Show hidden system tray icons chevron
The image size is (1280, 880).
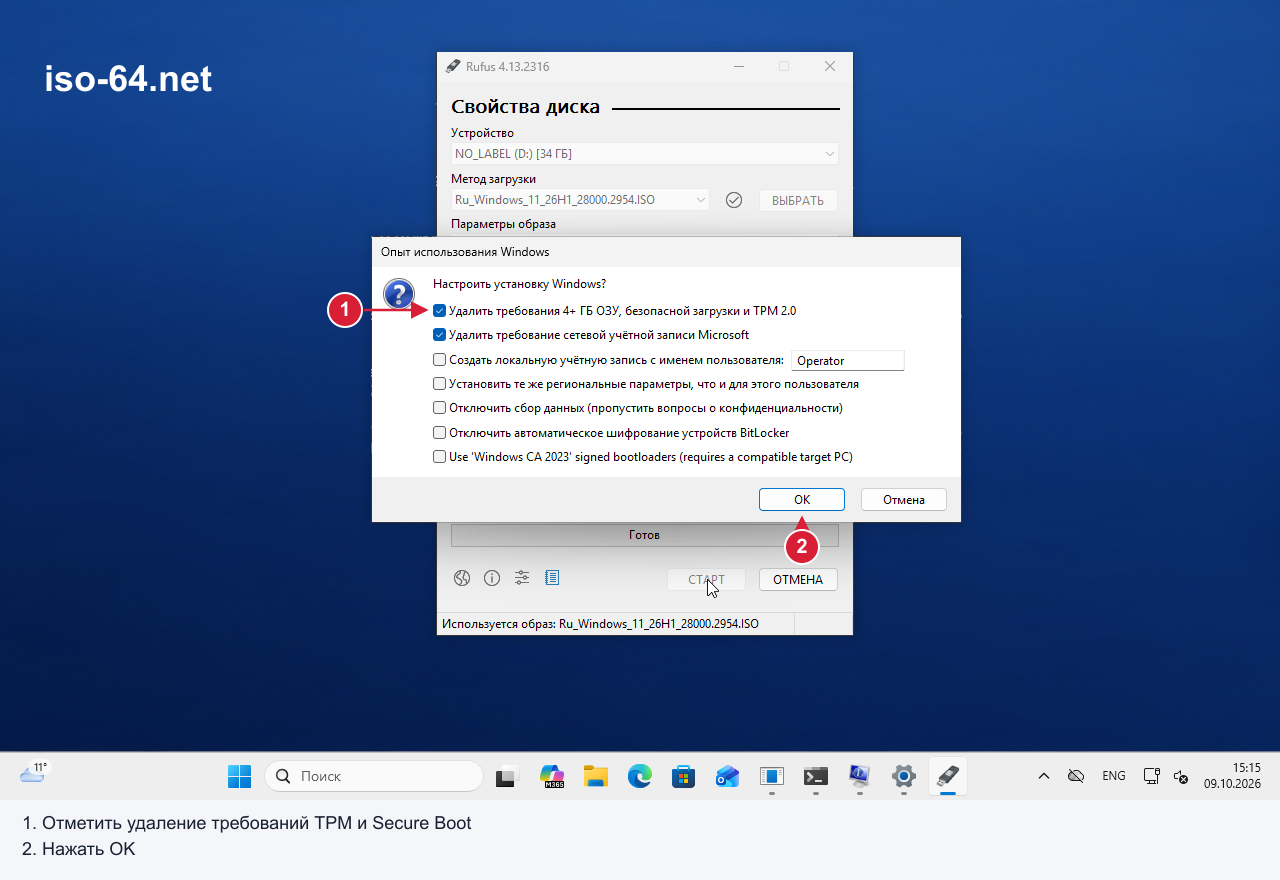[1043, 776]
